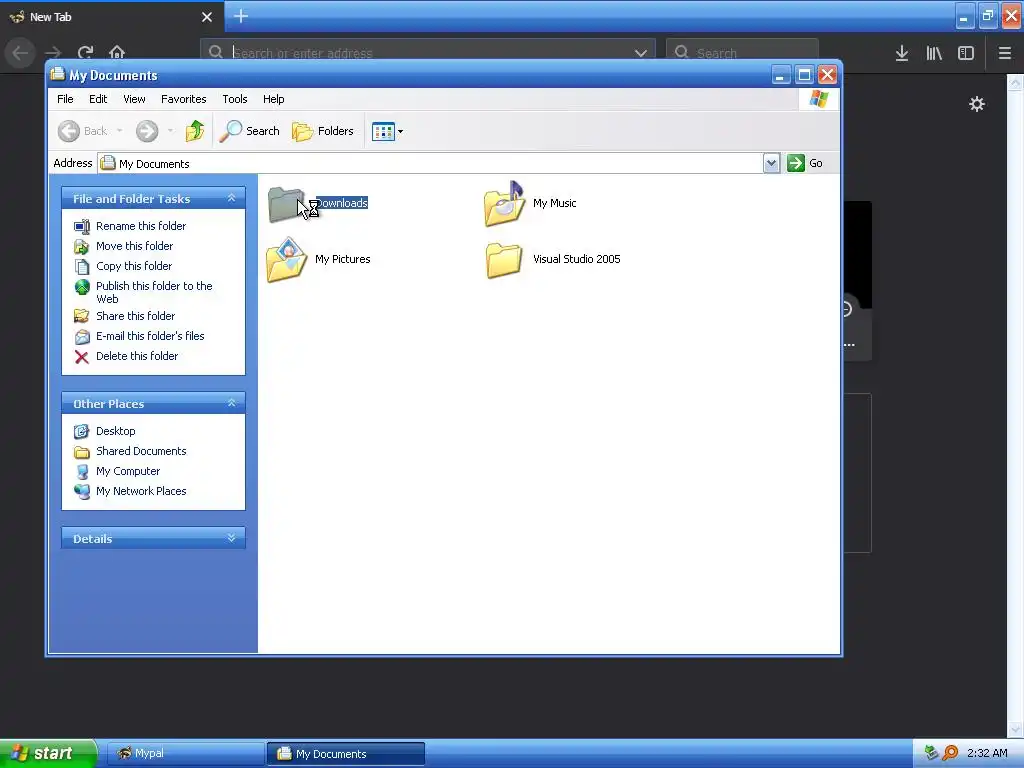Open the browser library icon

934,53
